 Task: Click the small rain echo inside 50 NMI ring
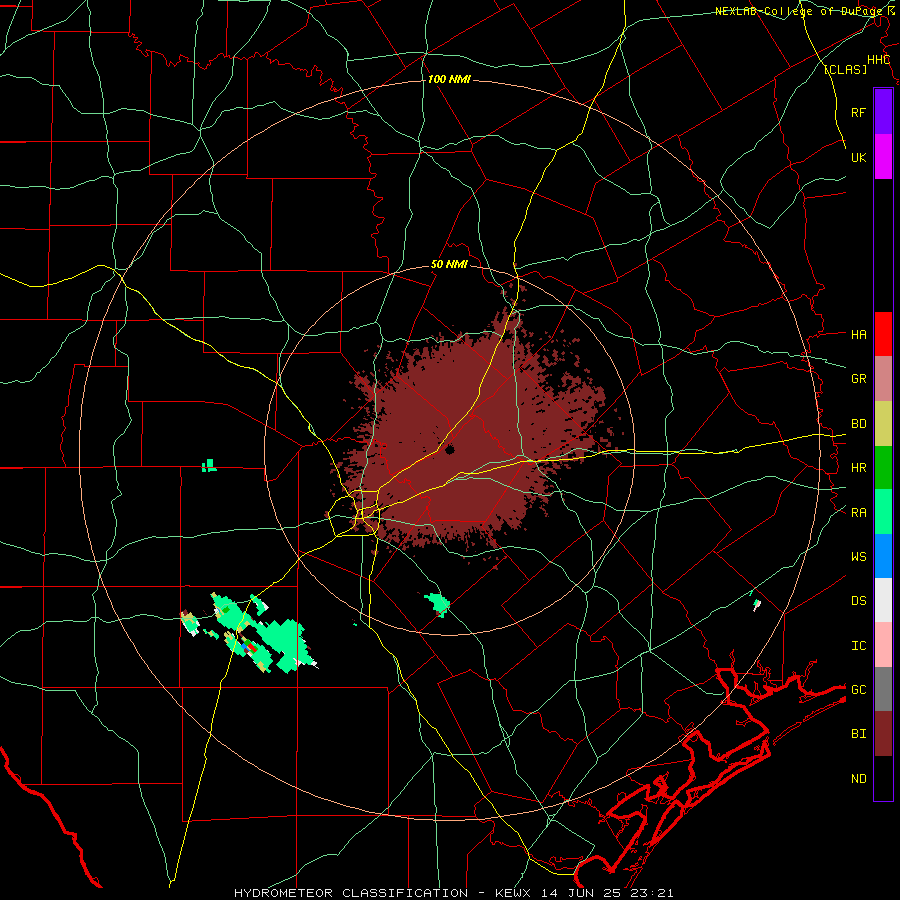(x=437, y=604)
